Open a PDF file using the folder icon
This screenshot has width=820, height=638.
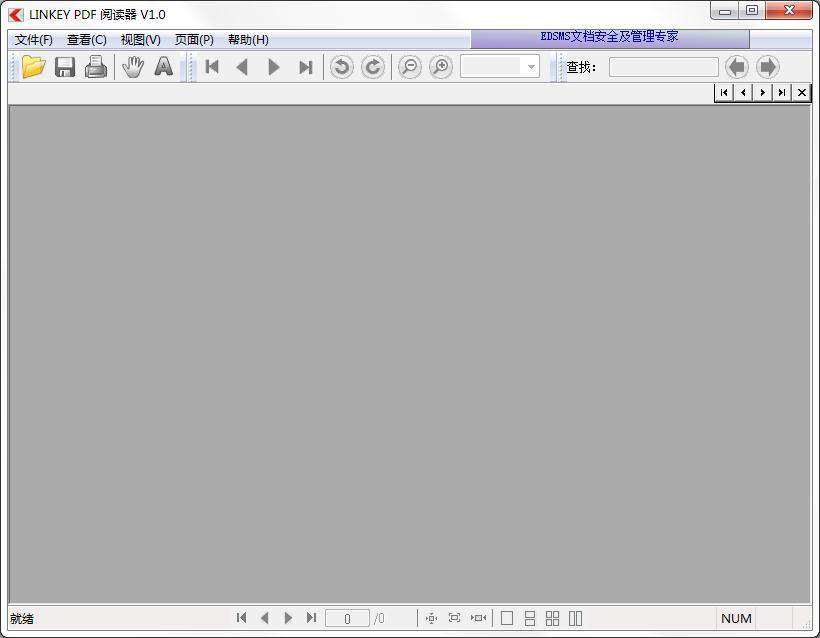point(33,67)
